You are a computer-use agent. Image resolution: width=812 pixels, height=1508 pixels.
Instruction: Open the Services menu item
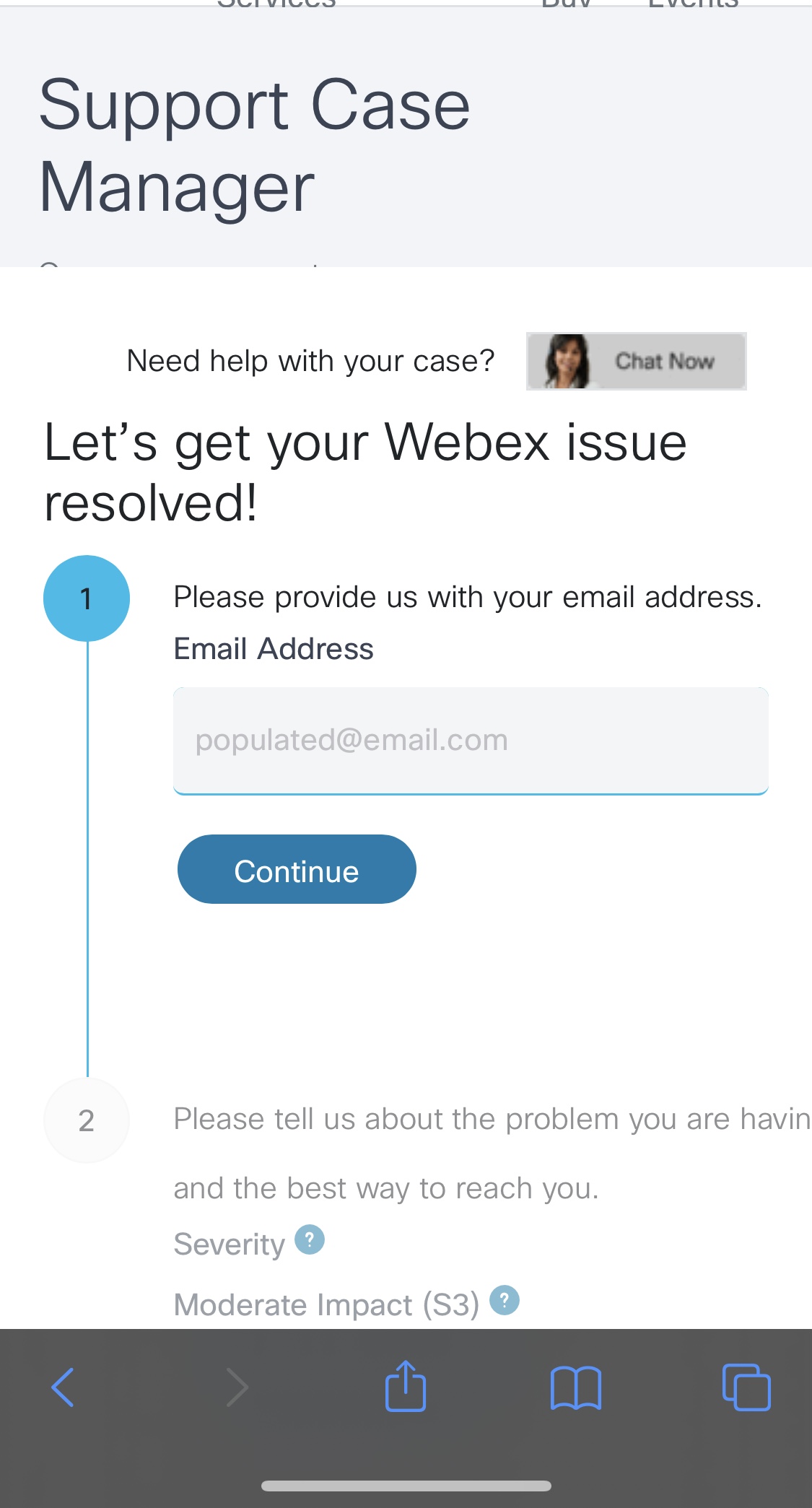pyautogui.click(x=276, y=4)
